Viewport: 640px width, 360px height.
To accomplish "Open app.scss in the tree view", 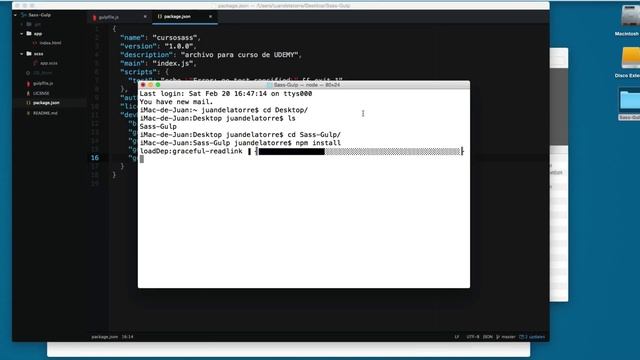I will 49,63.
